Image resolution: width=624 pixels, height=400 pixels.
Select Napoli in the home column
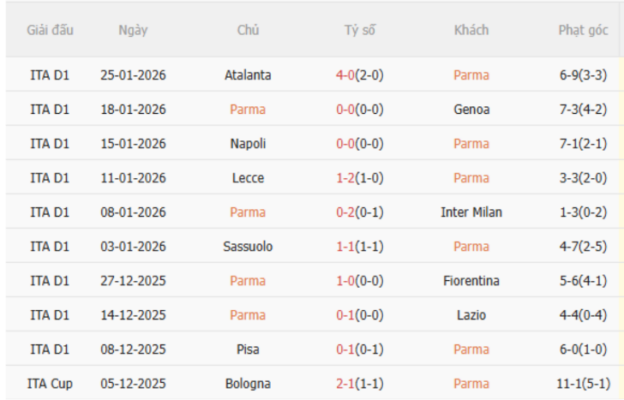tap(248, 144)
